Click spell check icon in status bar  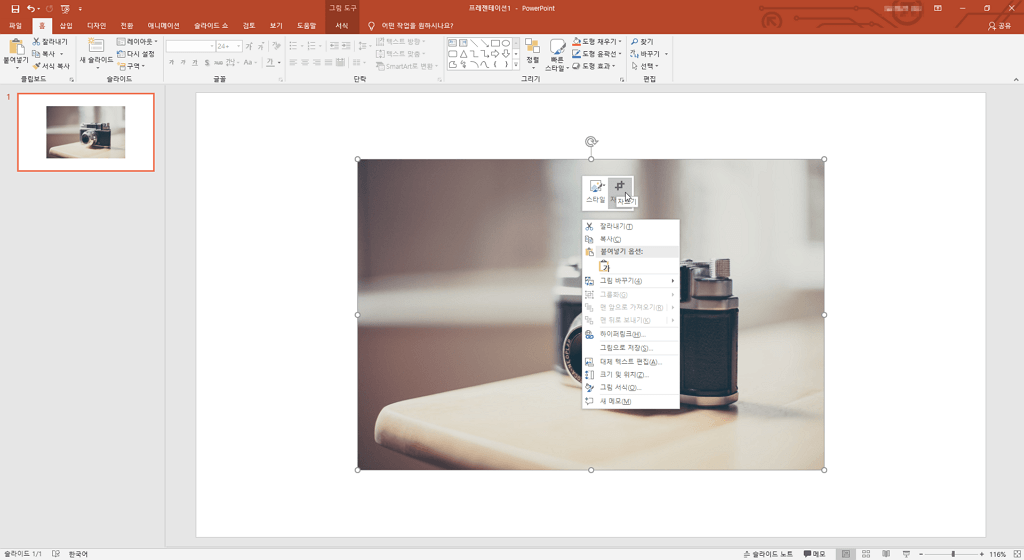pos(56,554)
